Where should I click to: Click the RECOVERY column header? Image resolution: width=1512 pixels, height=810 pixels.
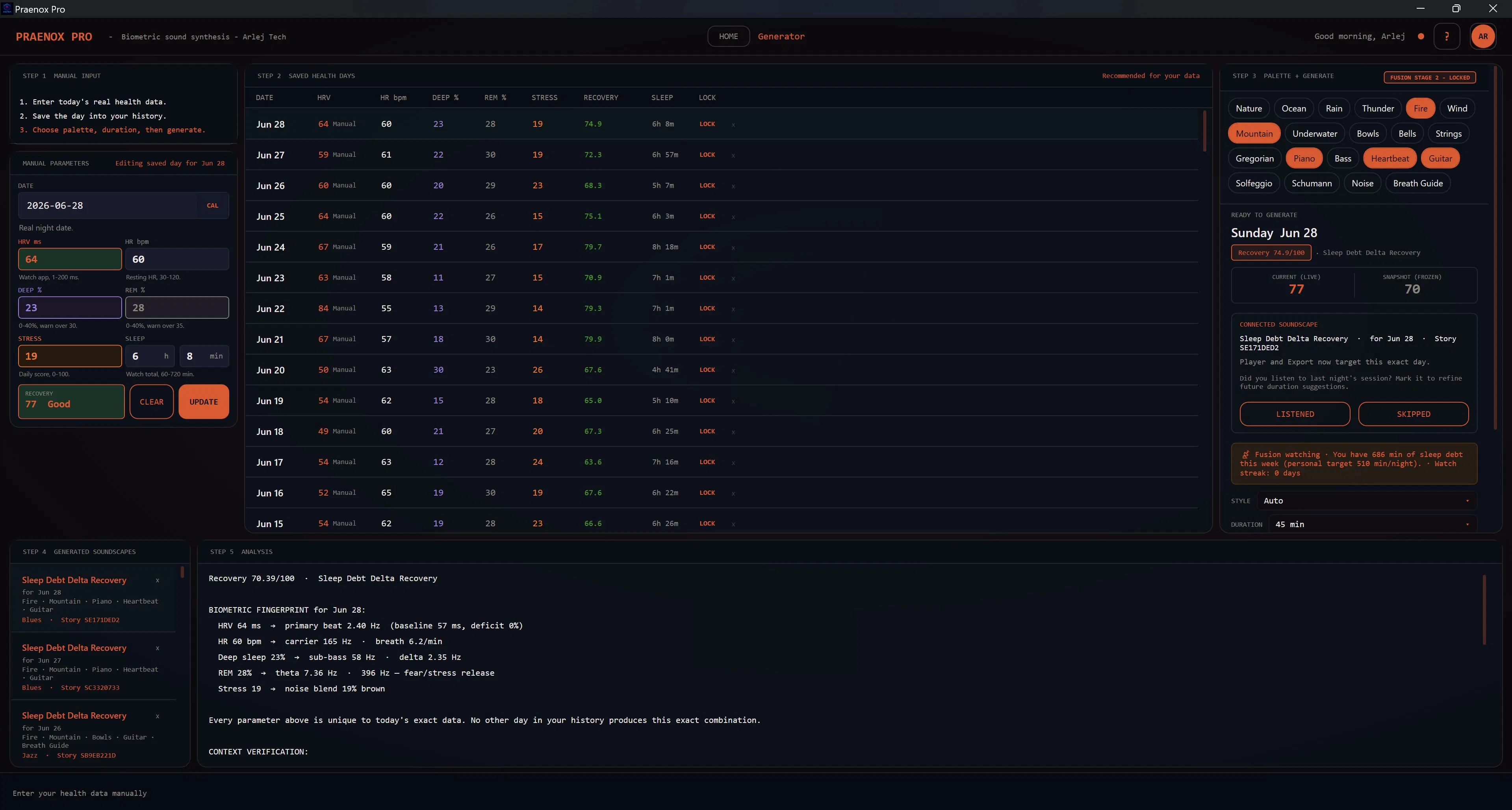(x=601, y=97)
